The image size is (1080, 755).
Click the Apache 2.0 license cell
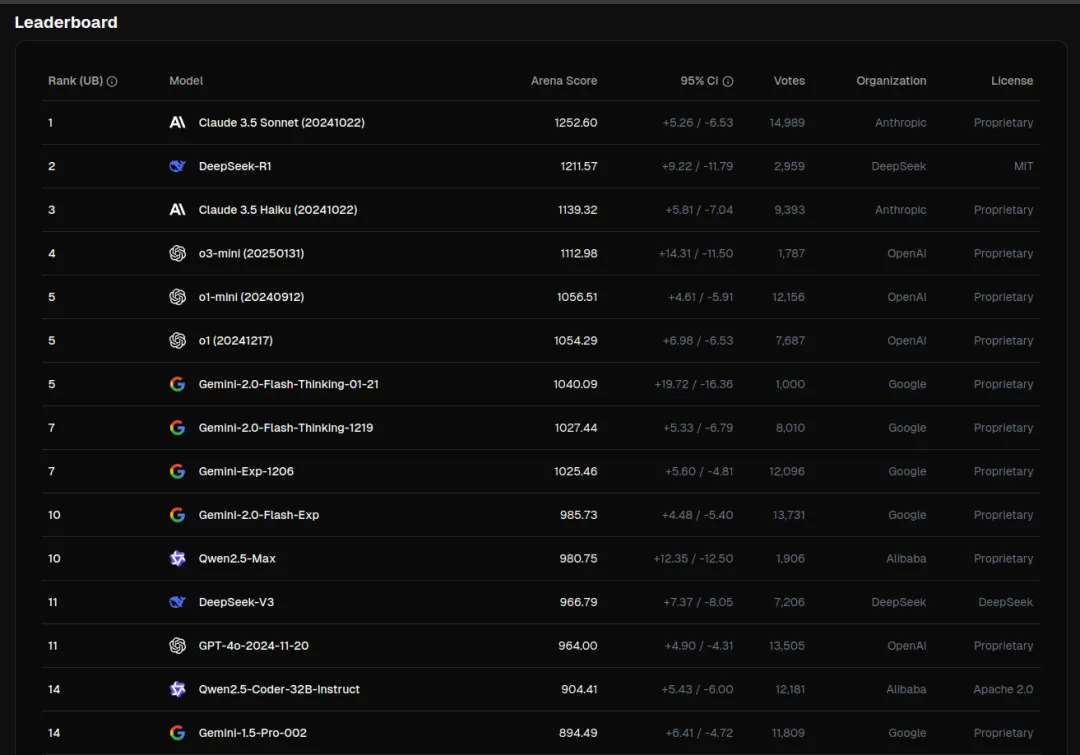(x=1003, y=689)
